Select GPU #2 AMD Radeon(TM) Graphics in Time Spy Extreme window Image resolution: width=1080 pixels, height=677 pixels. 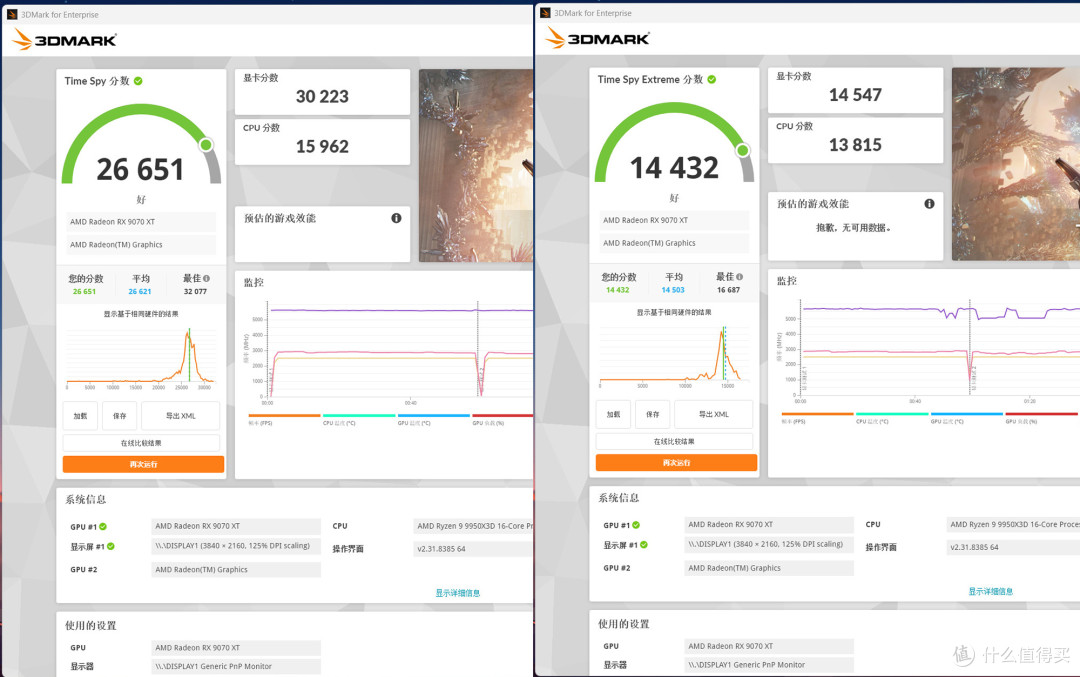coord(769,568)
